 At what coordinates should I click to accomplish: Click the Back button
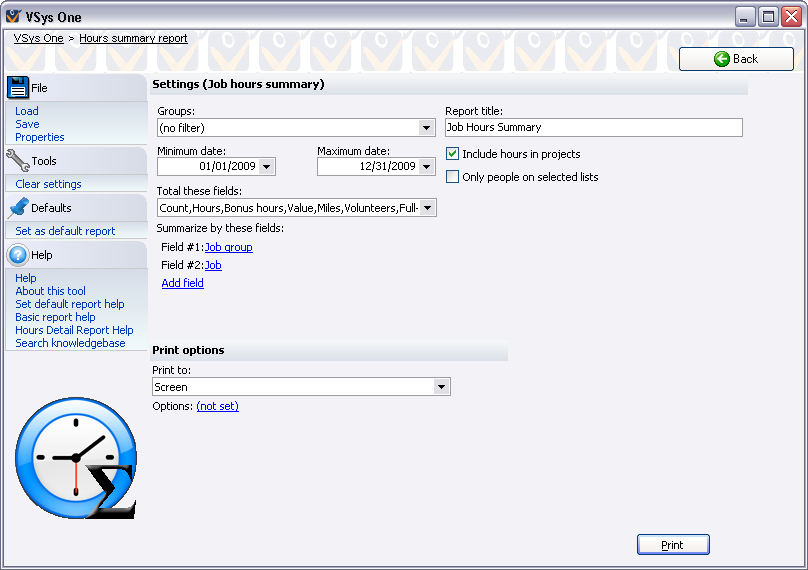[x=736, y=59]
